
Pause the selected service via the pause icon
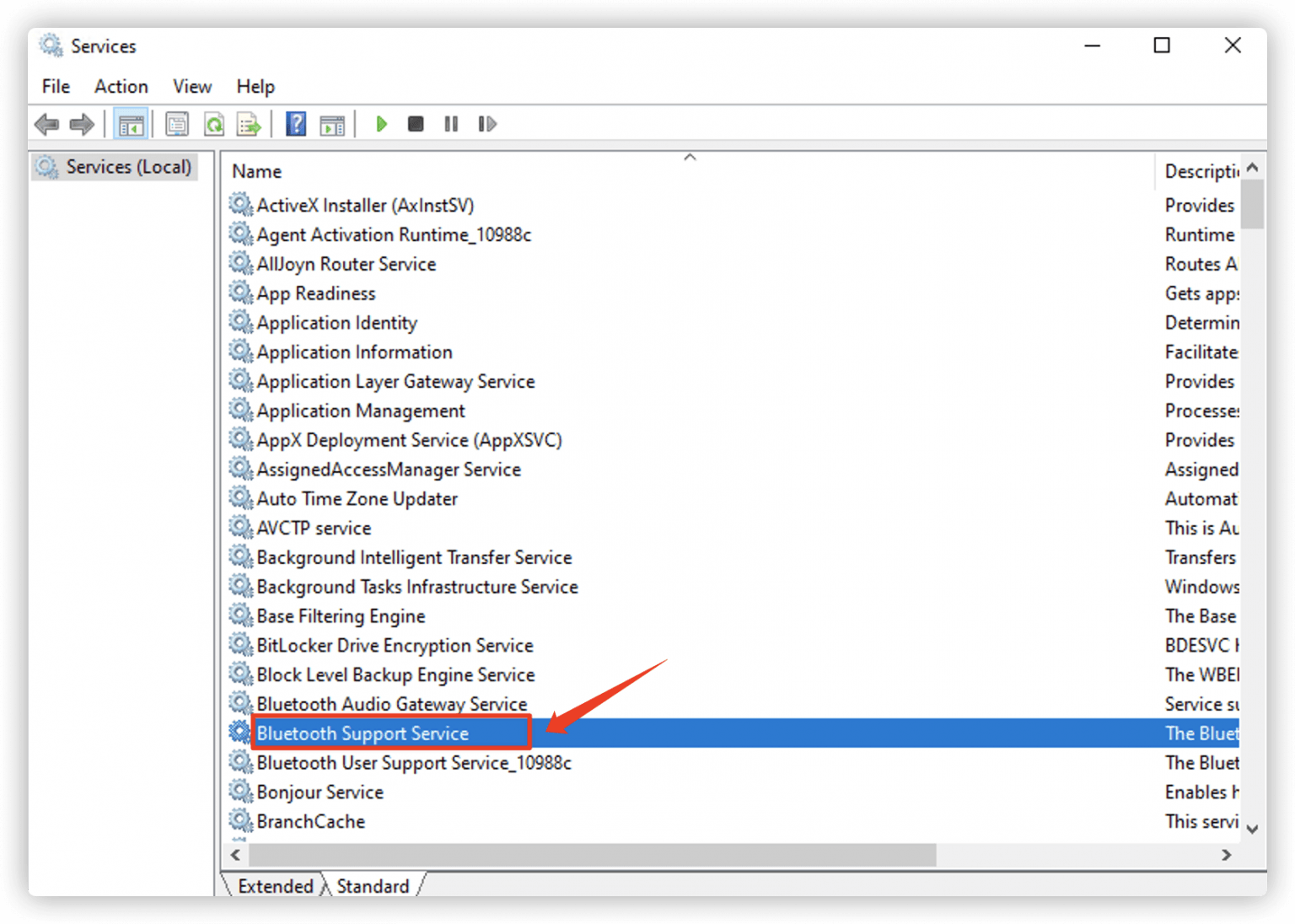450,124
